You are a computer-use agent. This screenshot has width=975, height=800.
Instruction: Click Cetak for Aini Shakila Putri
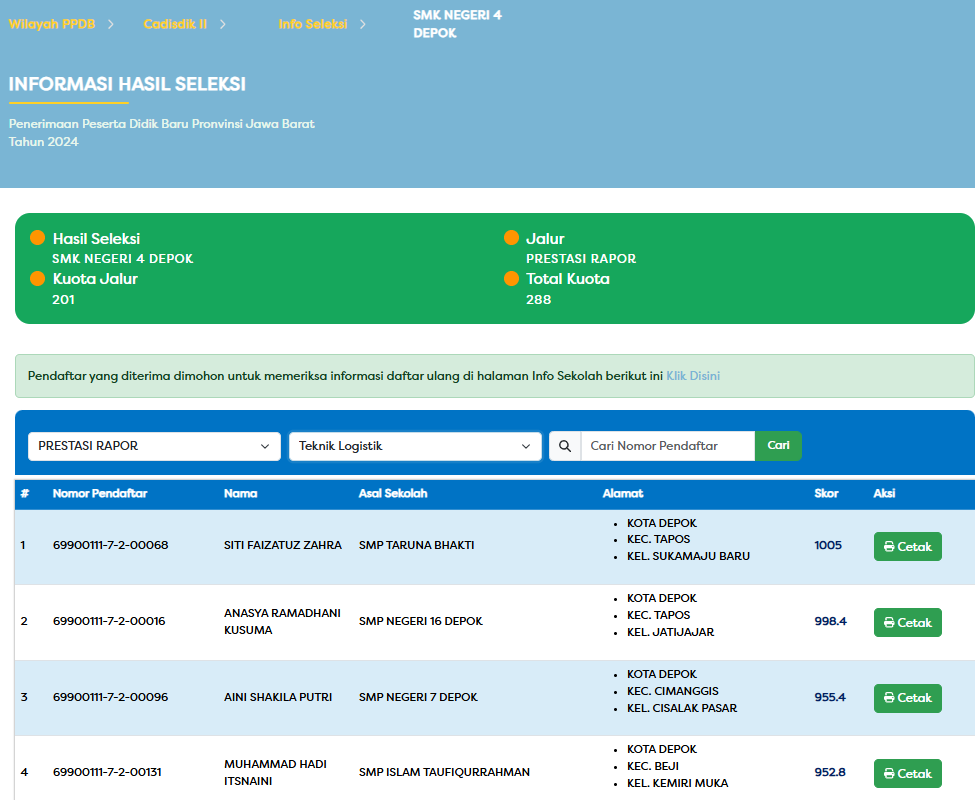[907, 698]
